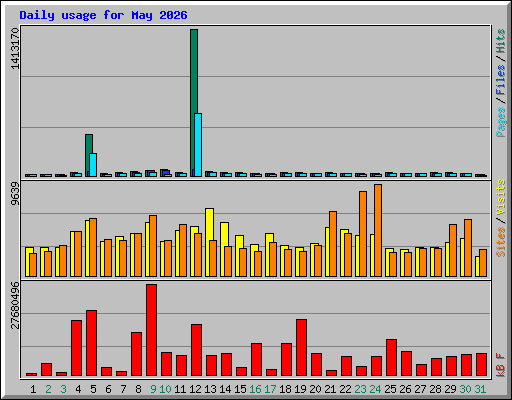Select the red KB bar for day 5
The height and width of the screenshot is (400, 512).
(x=91, y=343)
